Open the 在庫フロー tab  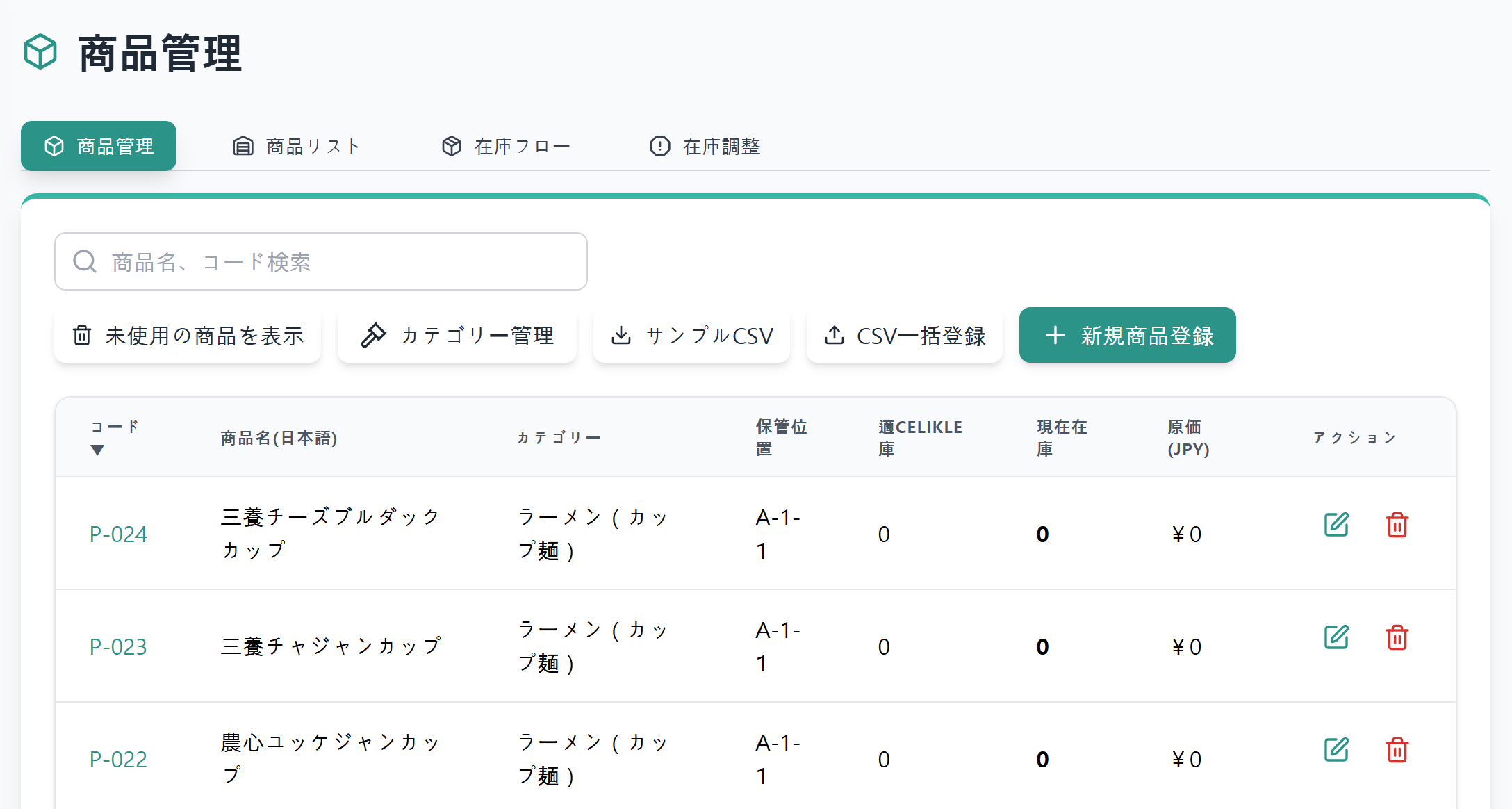[x=505, y=146]
